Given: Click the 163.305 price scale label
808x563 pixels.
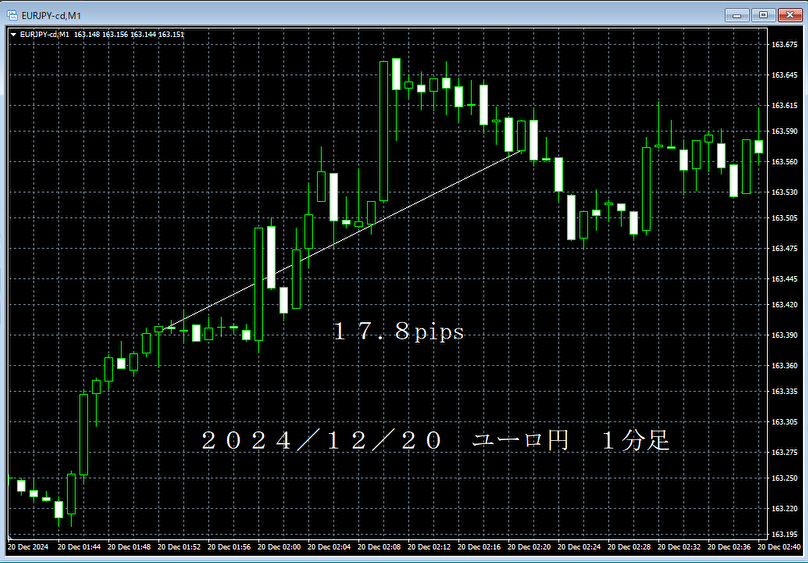Looking at the screenshot, I should pyautogui.click(x=784, y=422).
